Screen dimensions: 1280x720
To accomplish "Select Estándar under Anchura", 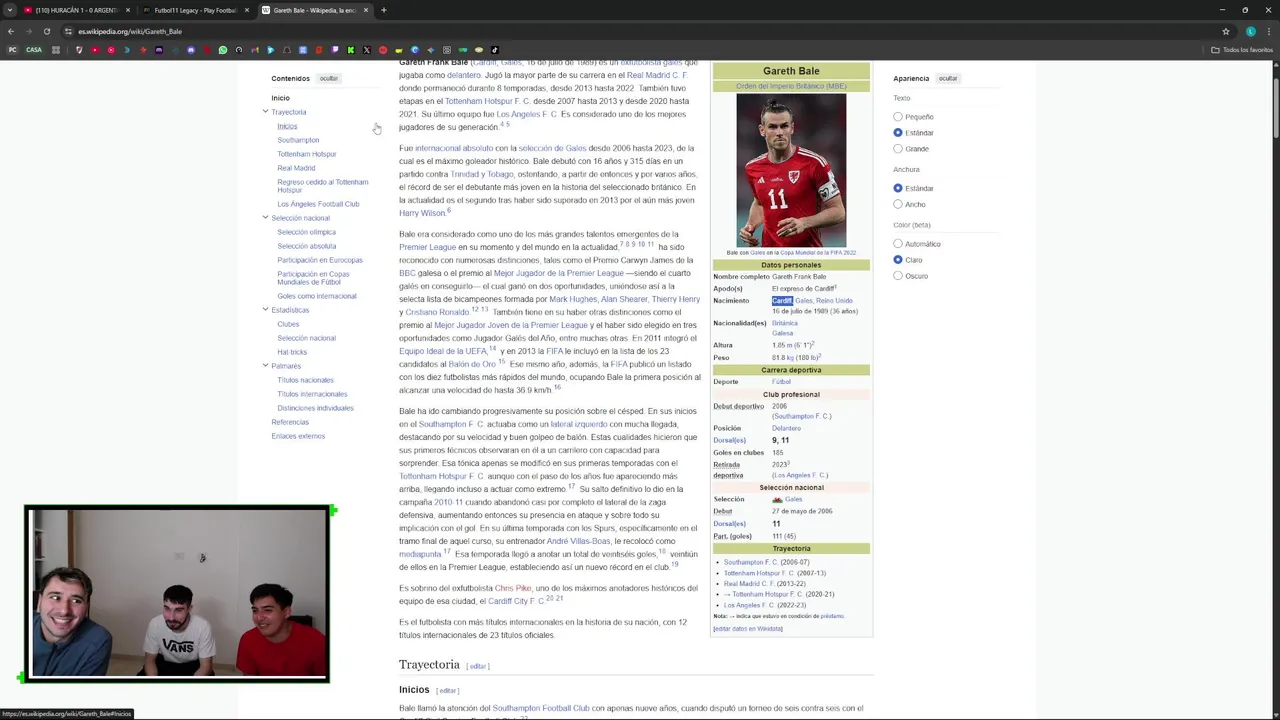I will click(x=898, y=188).
